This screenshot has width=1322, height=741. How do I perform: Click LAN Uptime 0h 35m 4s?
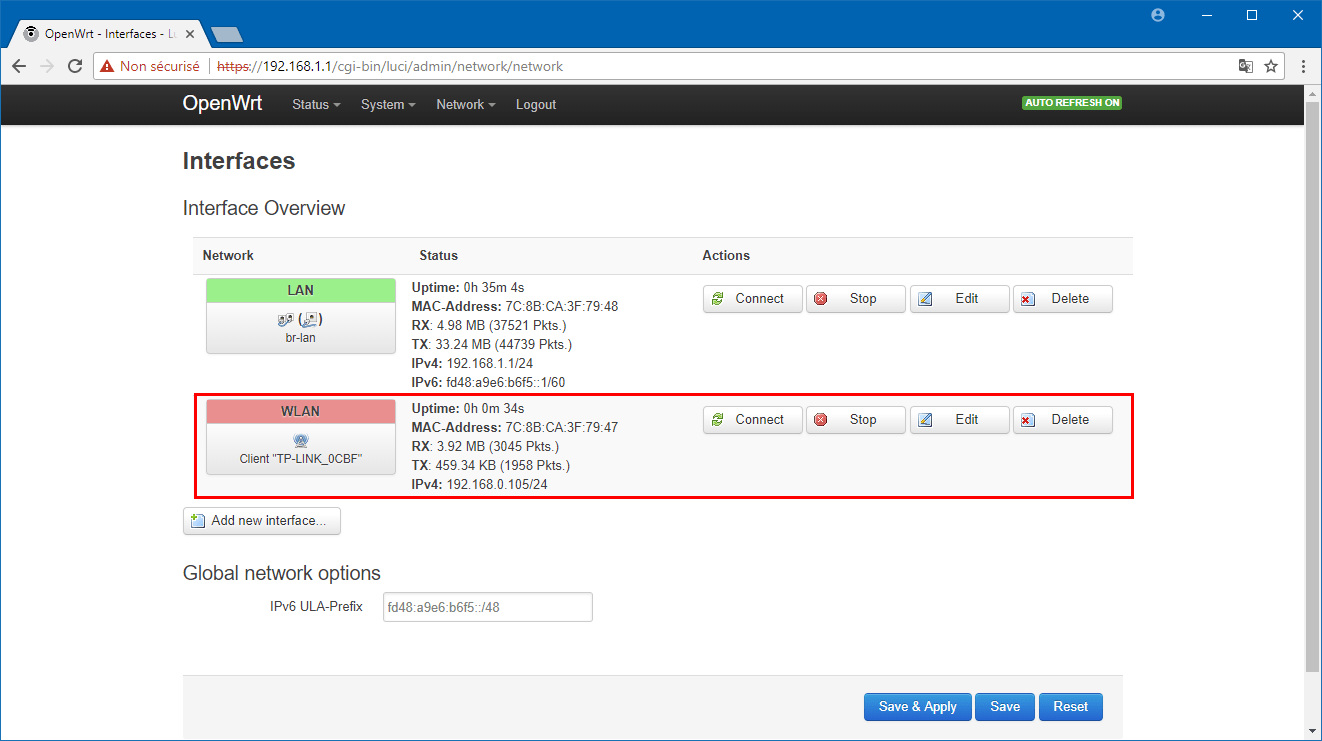click(x=468, y=288)
